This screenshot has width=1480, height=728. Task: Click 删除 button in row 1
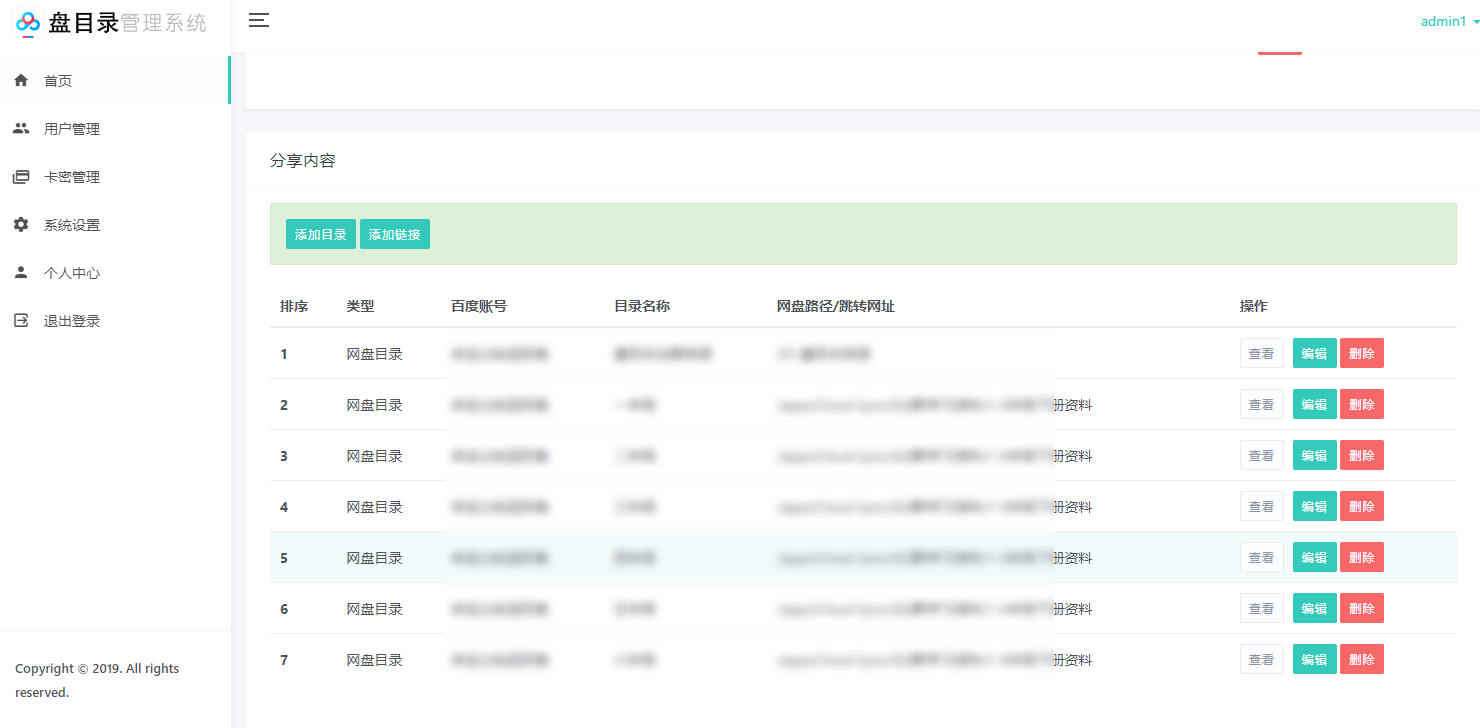pos(1362,353)
